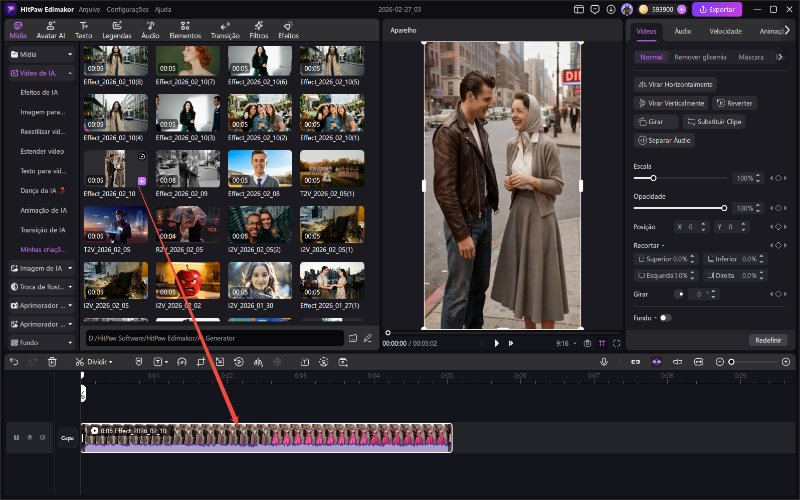Open the user avatar profile icon
The height and width of the screenshot is (500, 800).
tap(627, 9)
